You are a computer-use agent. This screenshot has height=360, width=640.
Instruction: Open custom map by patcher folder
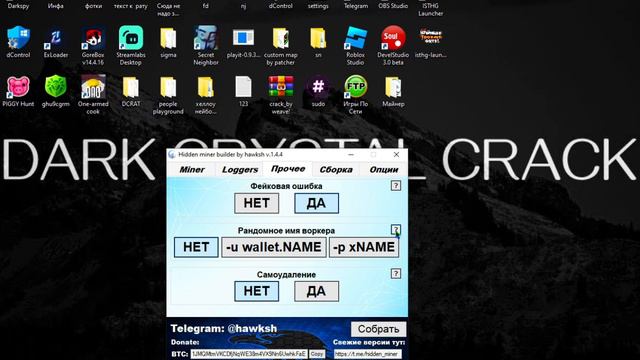click(x=281, y=38)
